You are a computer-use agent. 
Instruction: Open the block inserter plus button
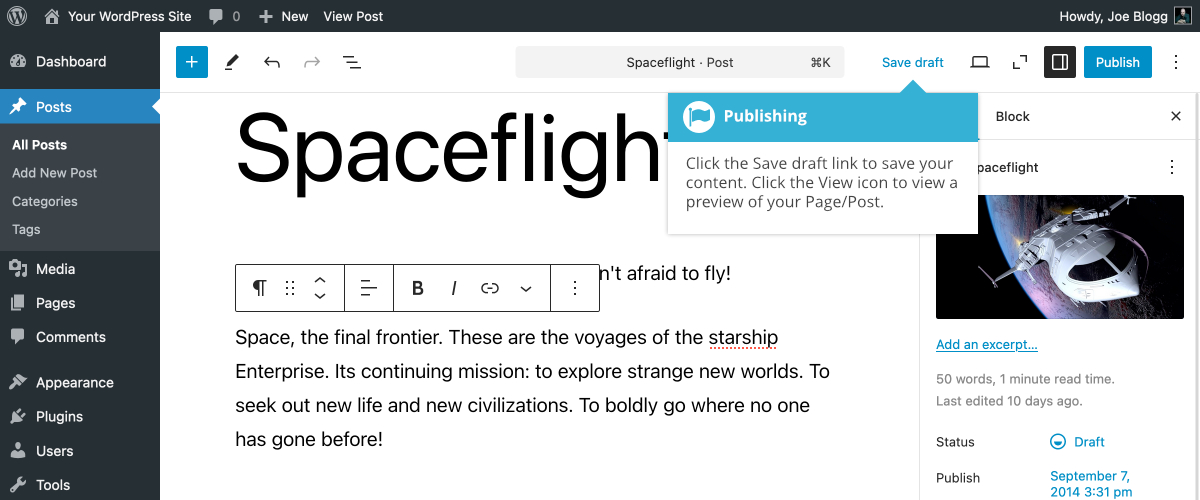(x=192, y=62)
